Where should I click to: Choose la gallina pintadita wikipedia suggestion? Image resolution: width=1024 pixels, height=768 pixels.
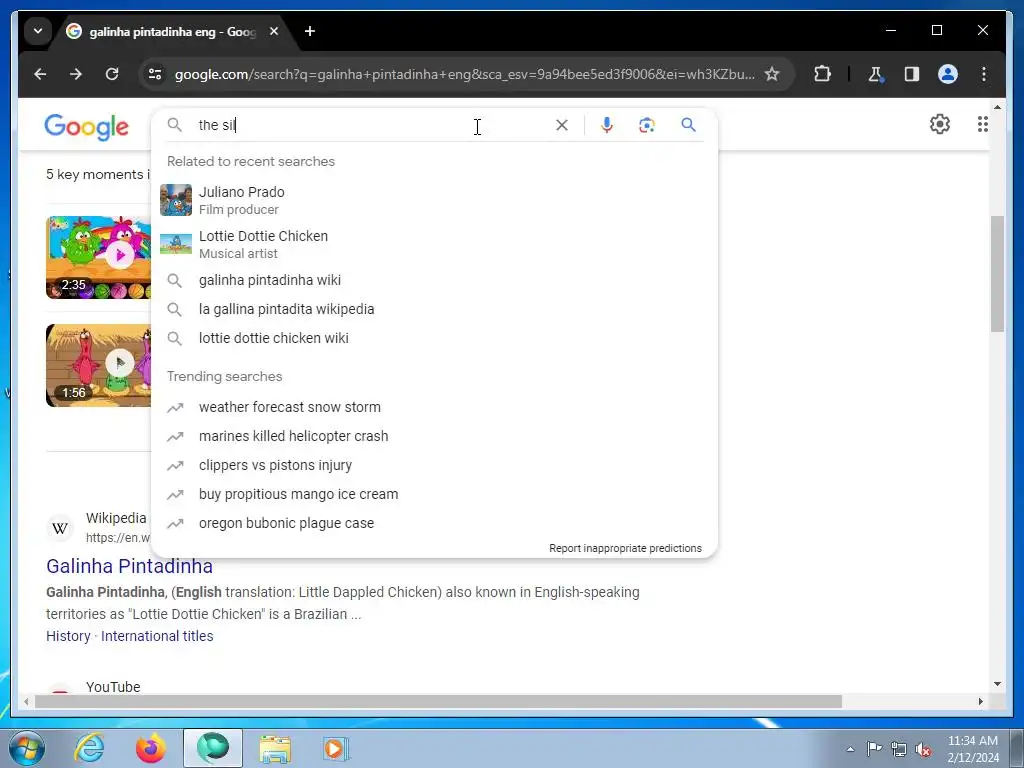[x=434, y=309]
